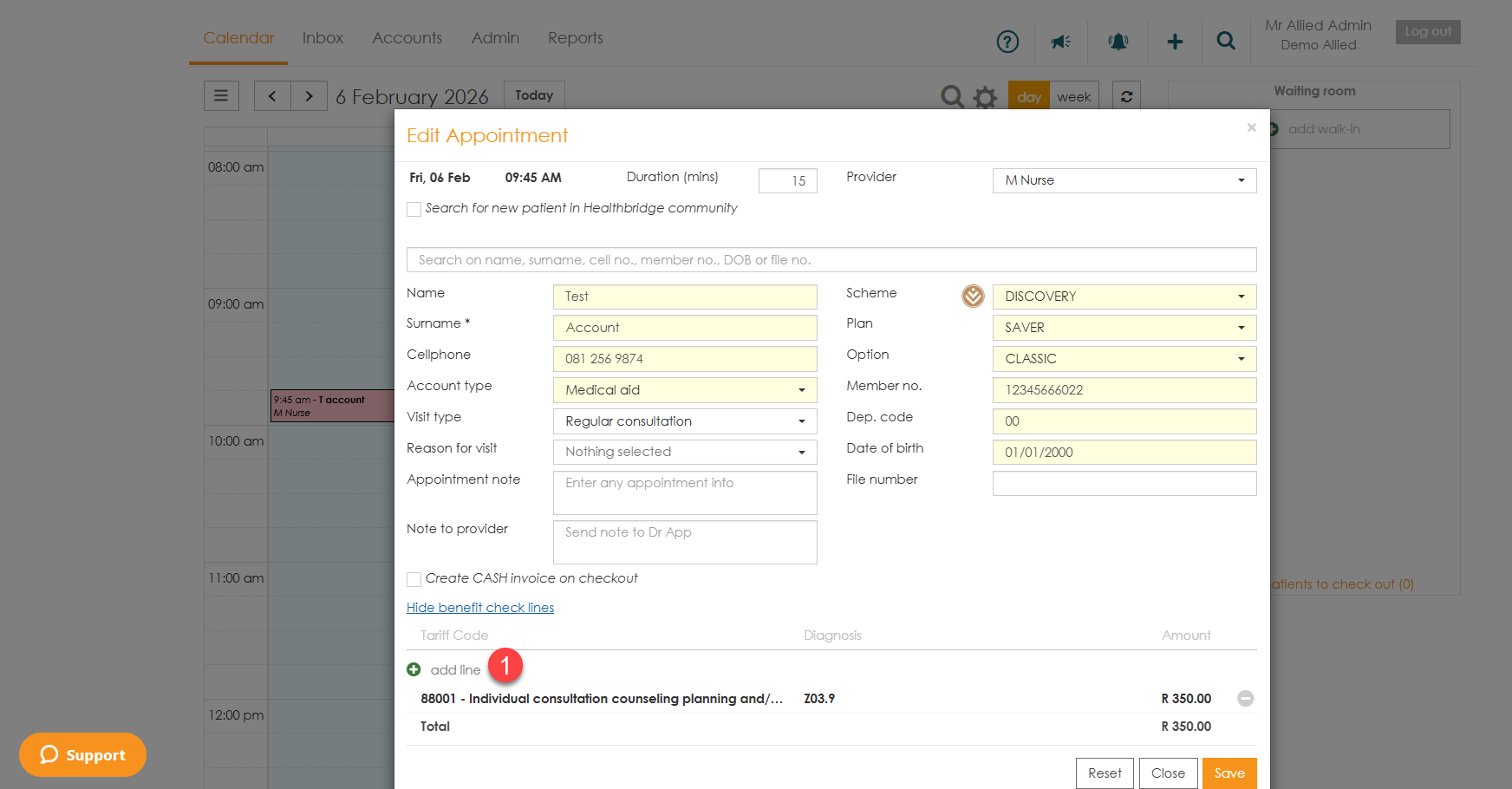
Task: Enable Search for new patient in Healthbridge community
Action: (414, 209)
